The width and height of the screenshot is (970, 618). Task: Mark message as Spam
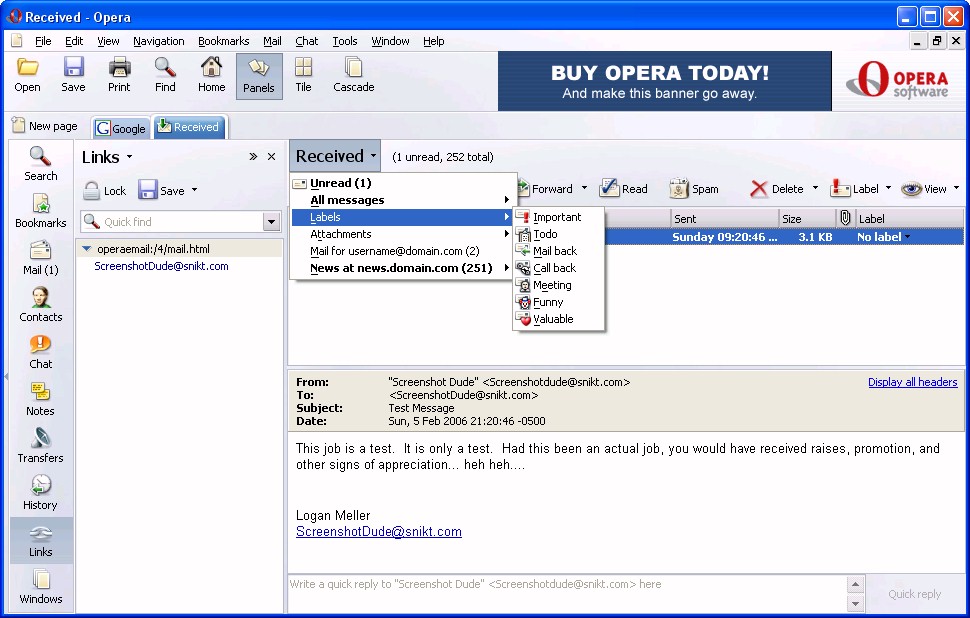point(694,189)
